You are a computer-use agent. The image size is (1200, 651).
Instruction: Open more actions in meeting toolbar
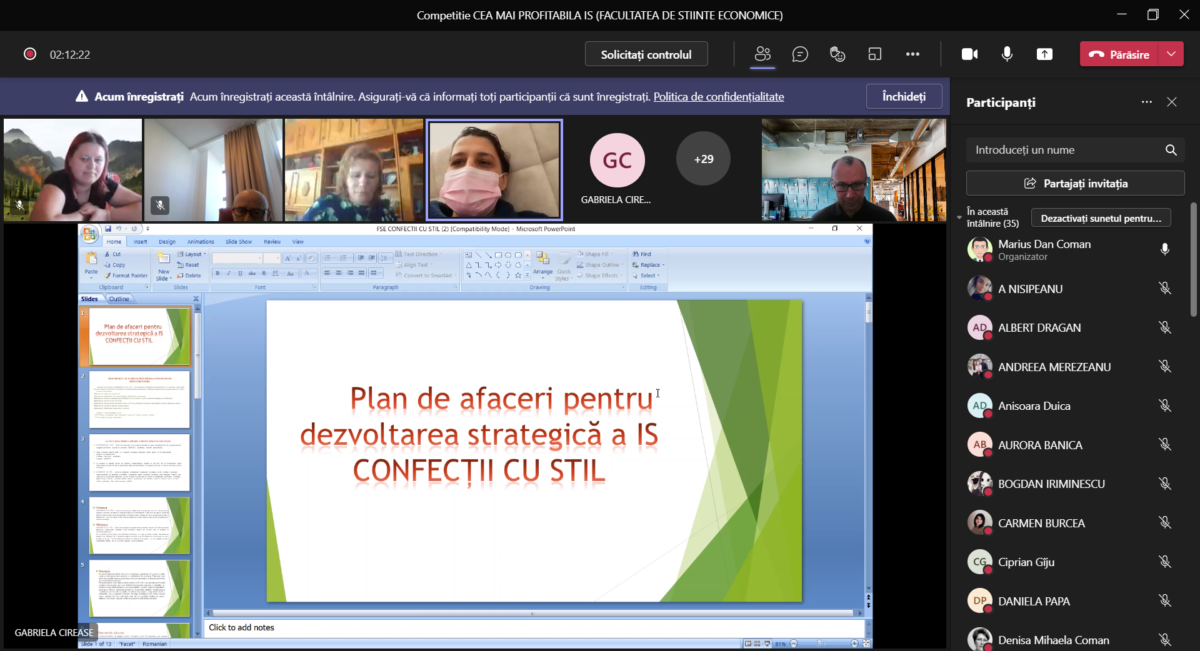(x=912, y=54)
